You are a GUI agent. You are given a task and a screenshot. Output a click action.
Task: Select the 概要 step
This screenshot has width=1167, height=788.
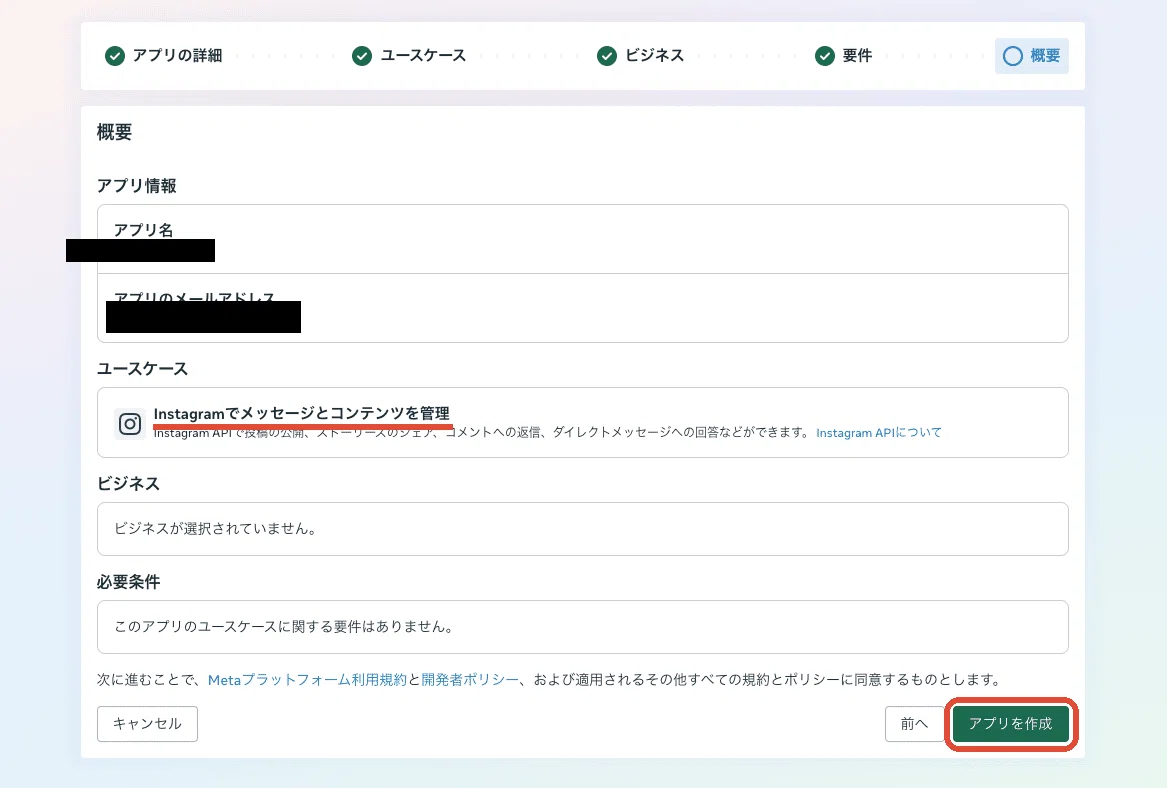tap(1032, 56)
